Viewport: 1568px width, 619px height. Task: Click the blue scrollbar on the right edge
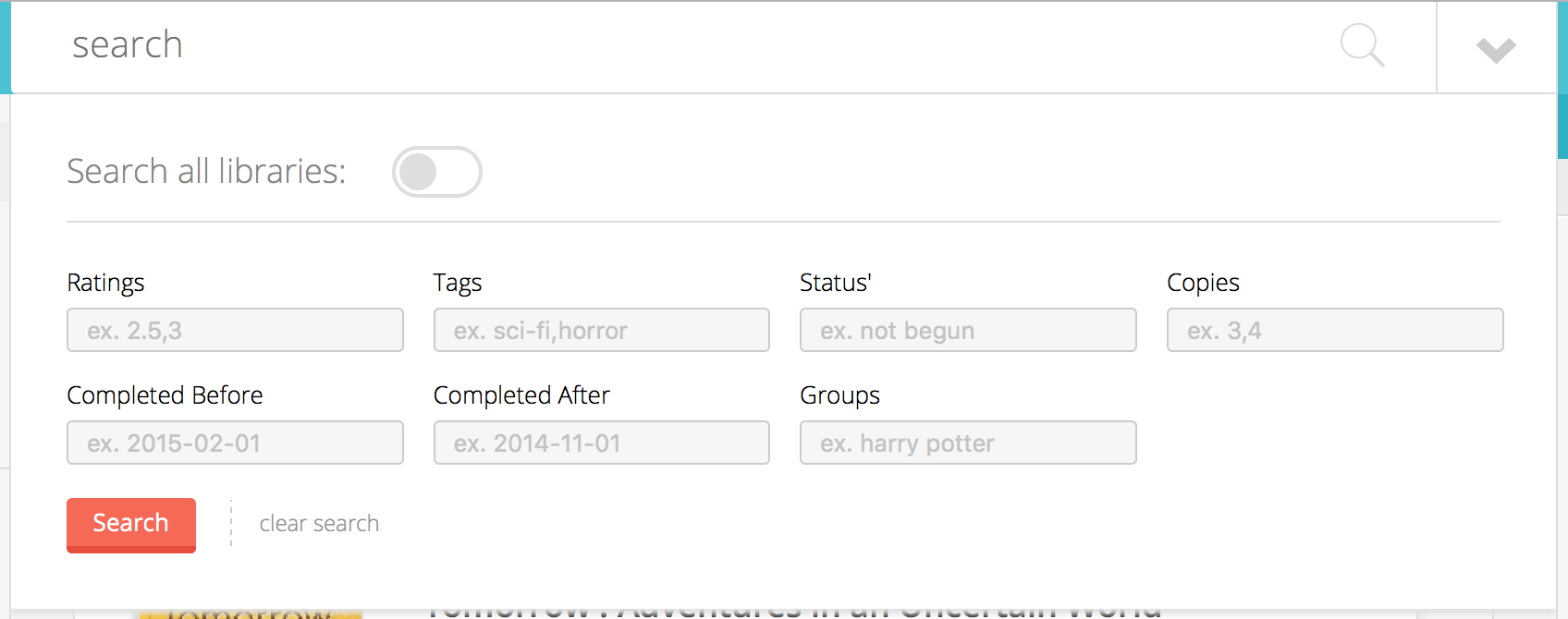point(1562,80)
